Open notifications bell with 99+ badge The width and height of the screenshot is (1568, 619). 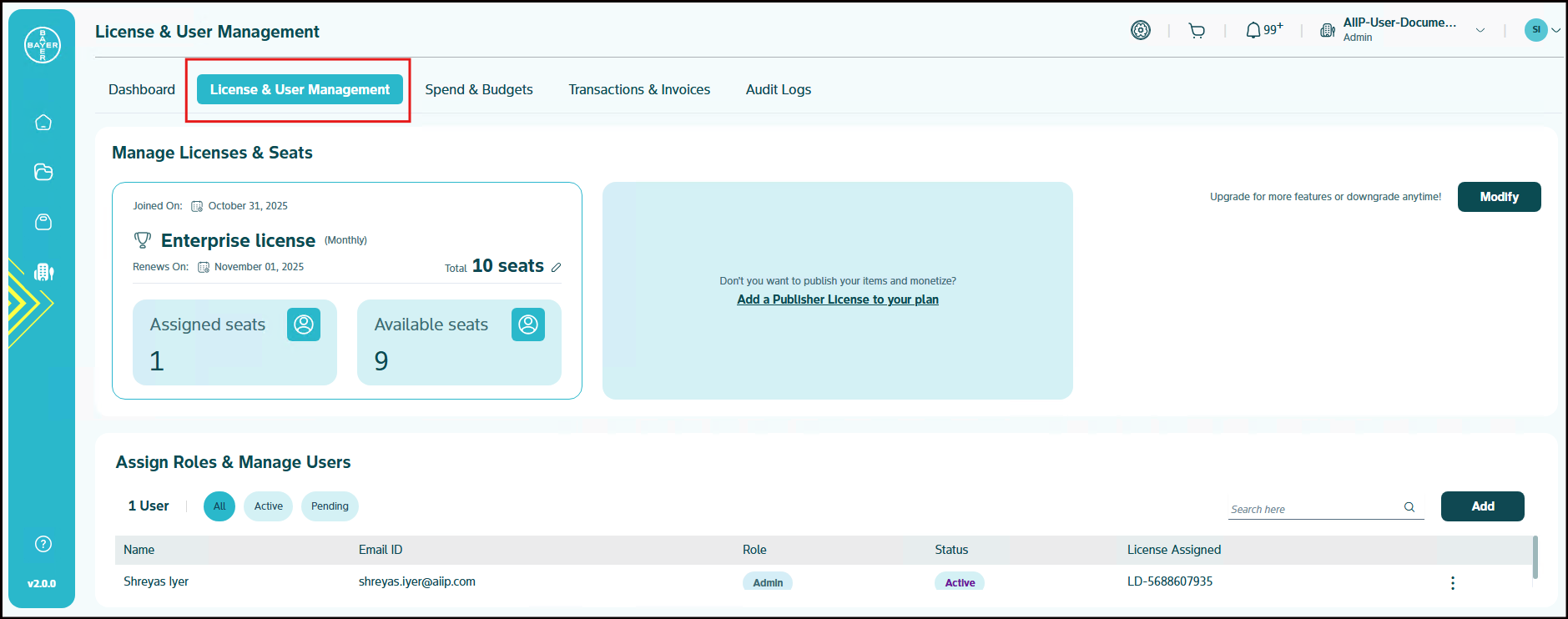click(x=1263, y=31)
